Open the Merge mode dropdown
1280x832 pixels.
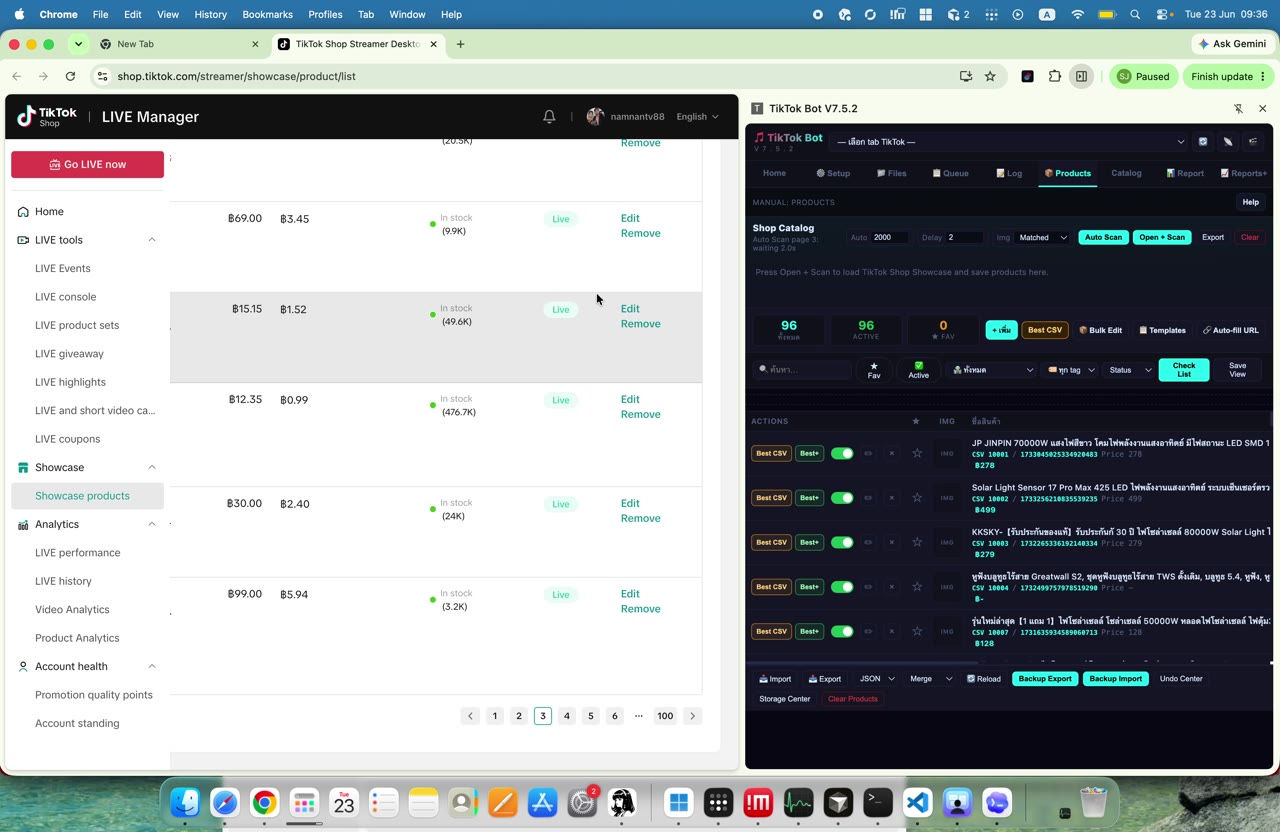[x=931, y=679]
